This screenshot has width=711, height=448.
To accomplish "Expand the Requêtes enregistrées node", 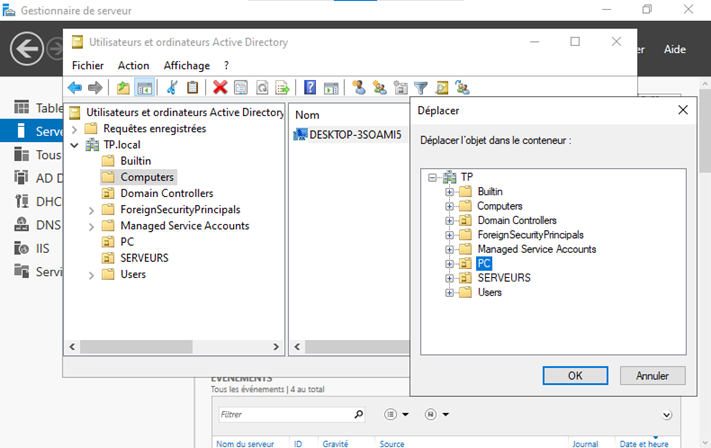I will tap(74, 129).
